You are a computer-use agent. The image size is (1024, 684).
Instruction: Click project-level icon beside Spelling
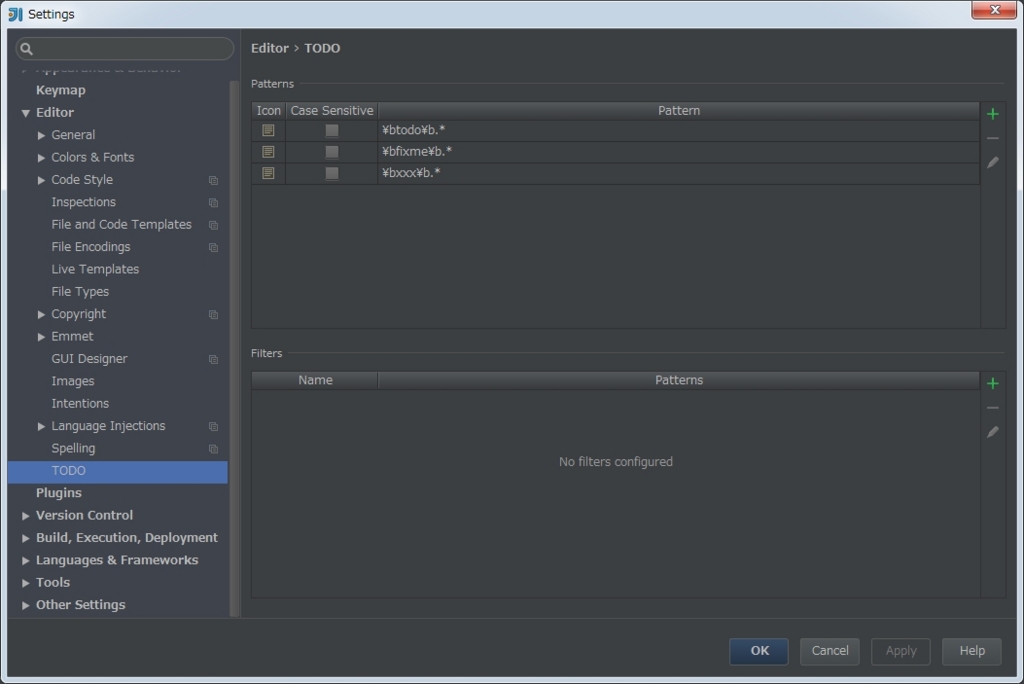213,449
